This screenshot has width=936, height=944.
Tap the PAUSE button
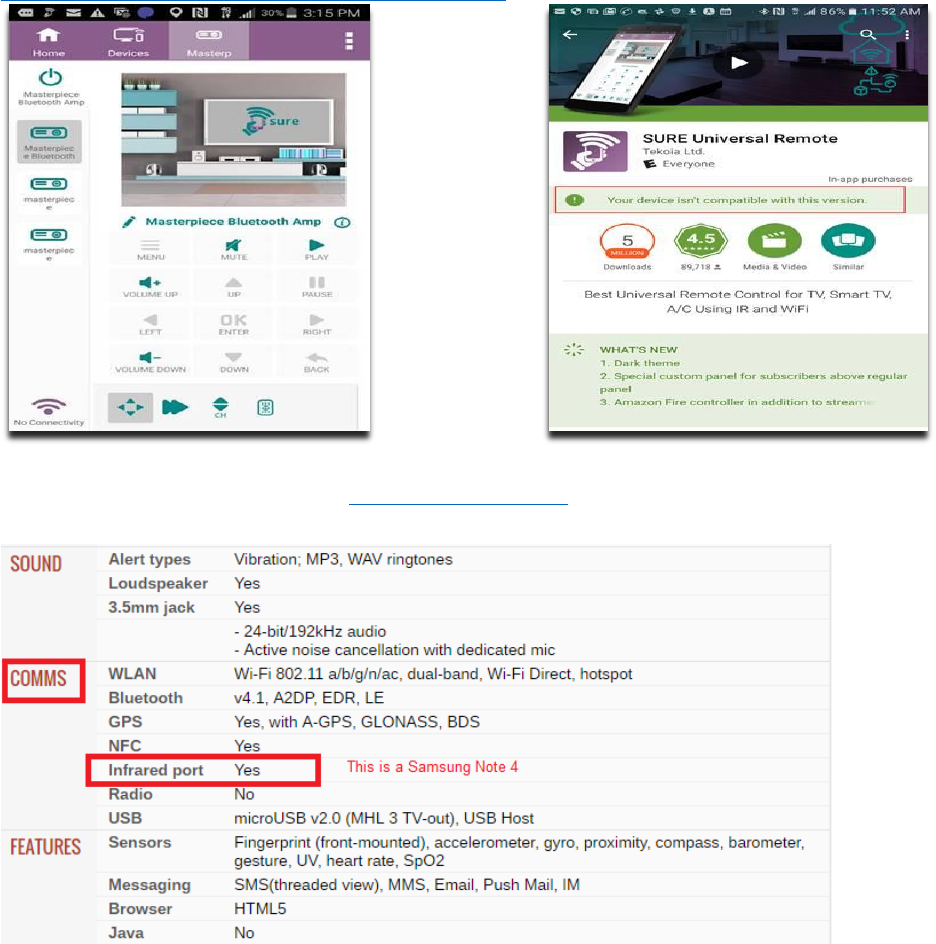click(317, 287)
